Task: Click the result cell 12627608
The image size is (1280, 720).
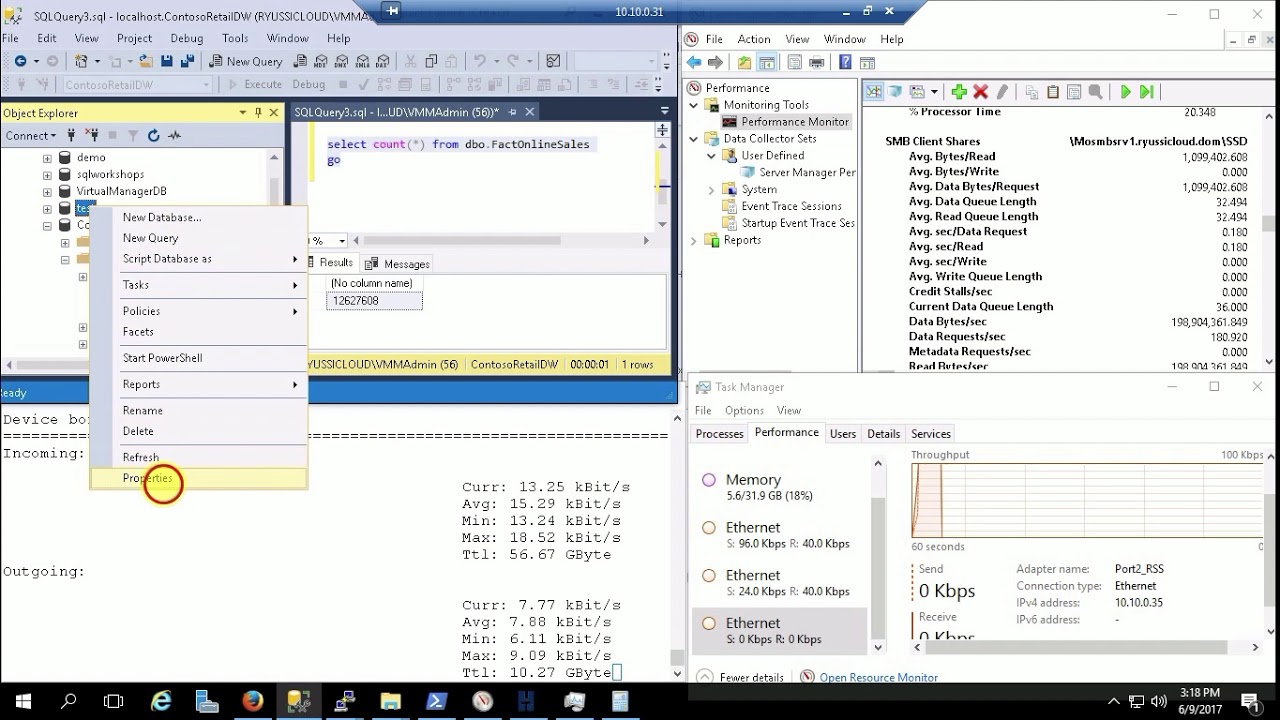Action: [x=375, y=300]
